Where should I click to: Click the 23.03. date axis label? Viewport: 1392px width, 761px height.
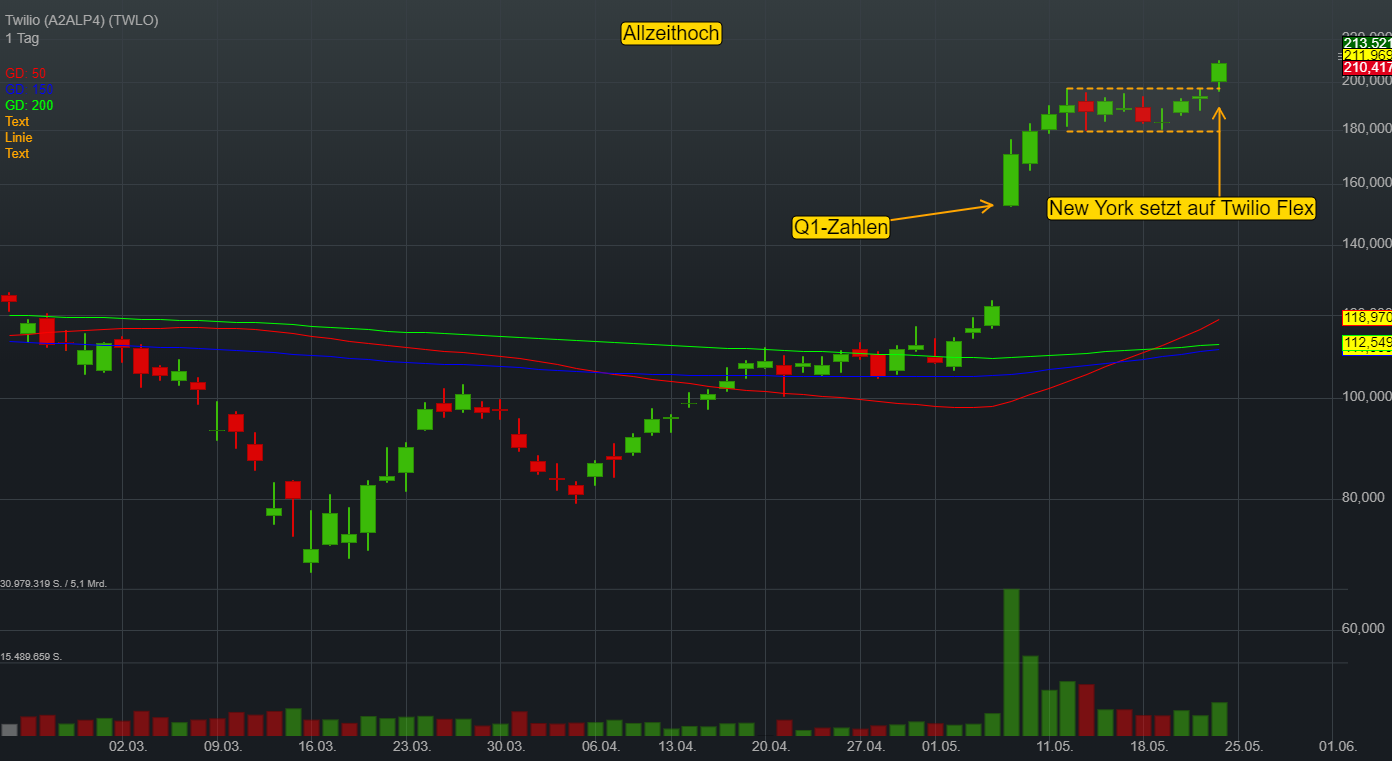coord(411,747)
